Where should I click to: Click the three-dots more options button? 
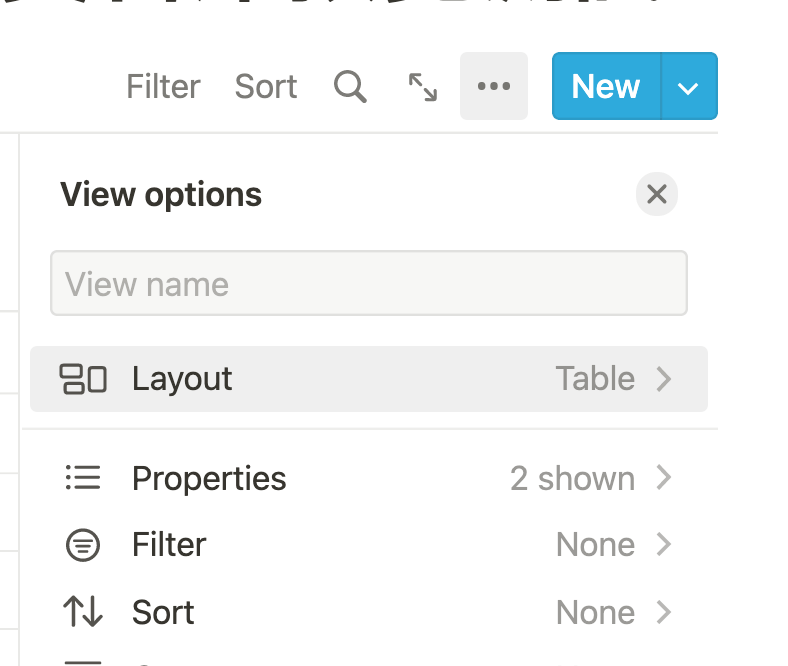pos(494,86)
